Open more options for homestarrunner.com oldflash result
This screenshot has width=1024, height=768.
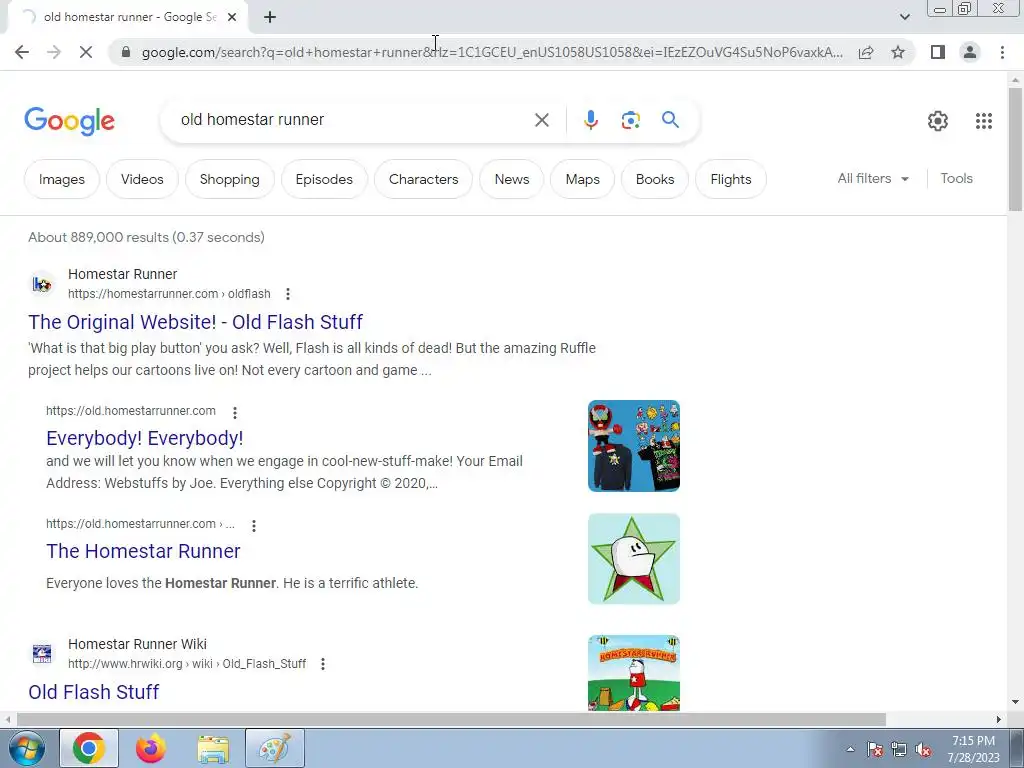click(287, 294)
